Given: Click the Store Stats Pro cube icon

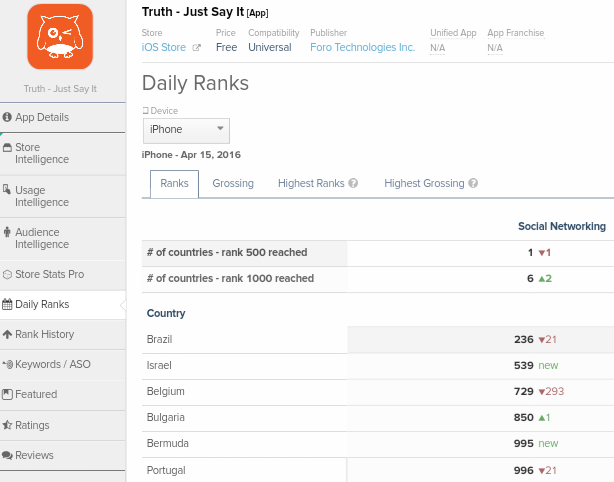Looking at the screenshot, I should point(7,274).
